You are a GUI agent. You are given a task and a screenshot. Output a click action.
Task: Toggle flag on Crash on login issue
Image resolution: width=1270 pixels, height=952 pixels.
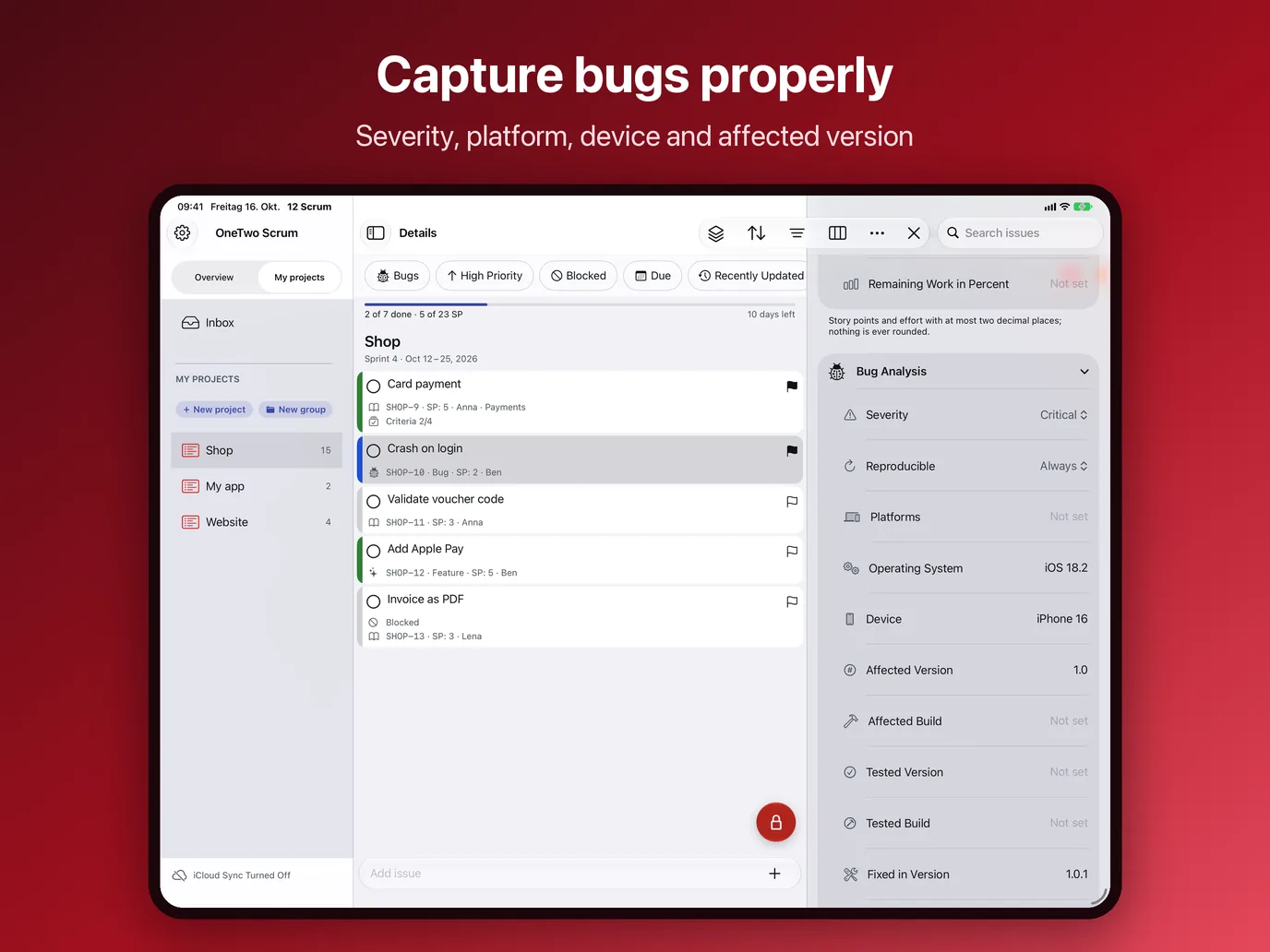click(792, 451)
